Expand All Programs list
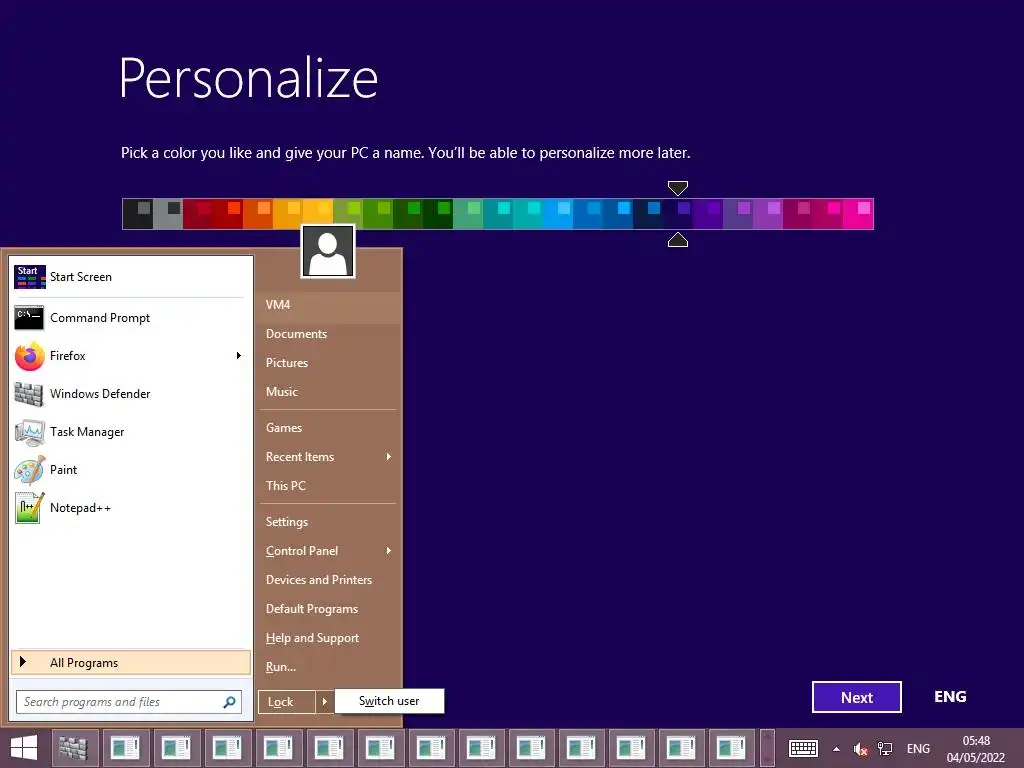The width and height of the screenshot is (1024, 768). pyautogui.click(x=131, y=662)
